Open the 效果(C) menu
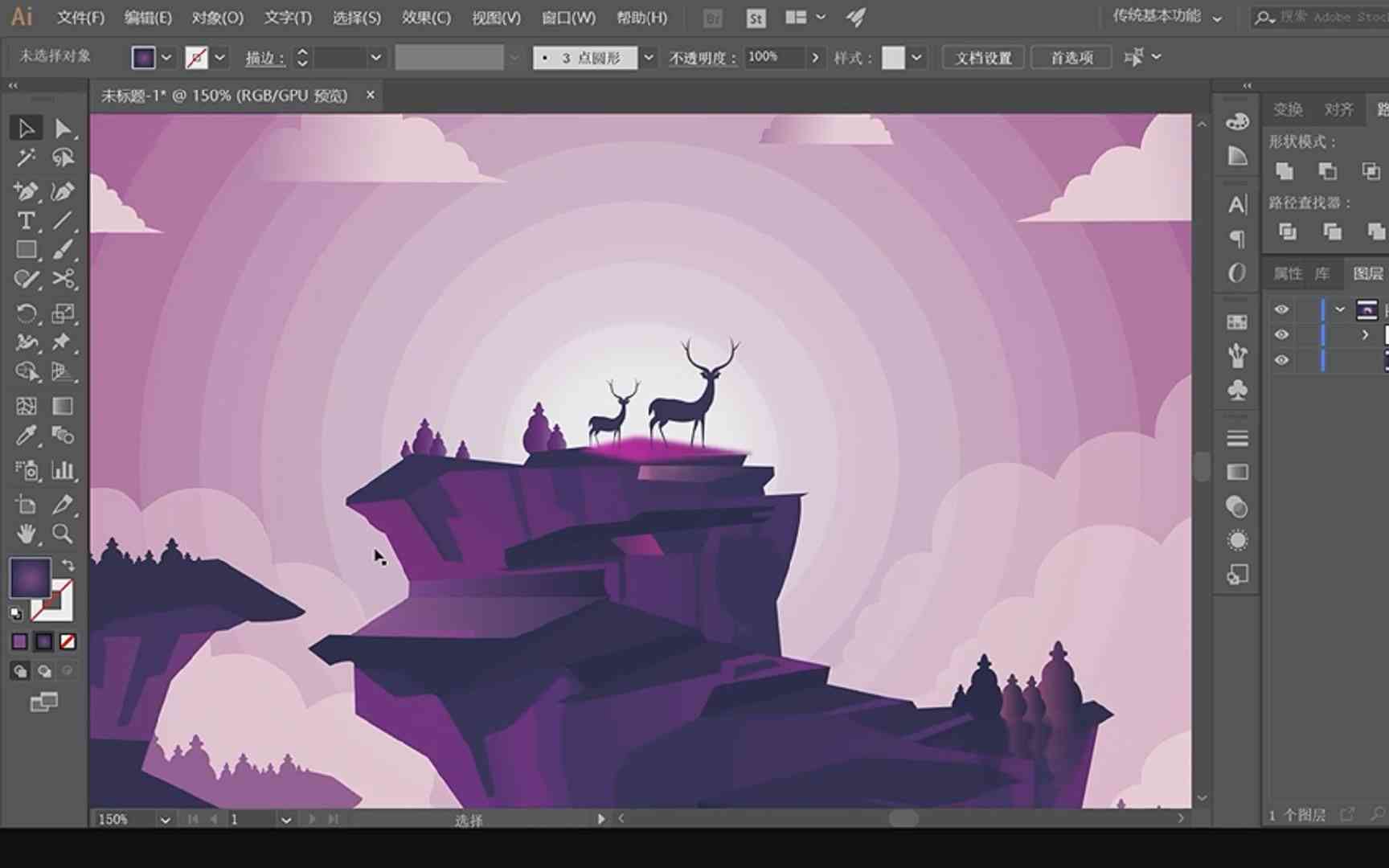This screenshot has height=868, width=1389. pyautogui.click(x=426, y=17)
